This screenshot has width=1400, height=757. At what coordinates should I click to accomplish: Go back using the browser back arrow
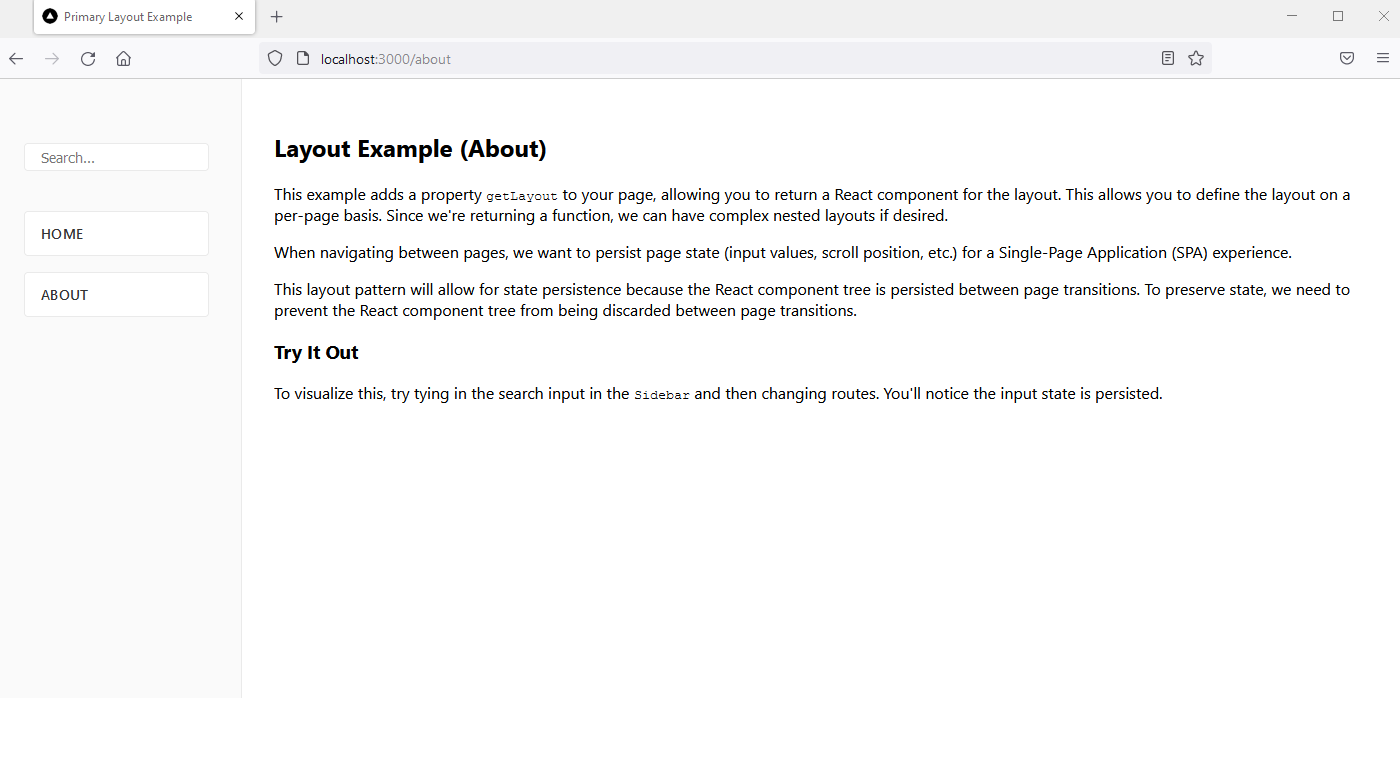pos(16,59)
